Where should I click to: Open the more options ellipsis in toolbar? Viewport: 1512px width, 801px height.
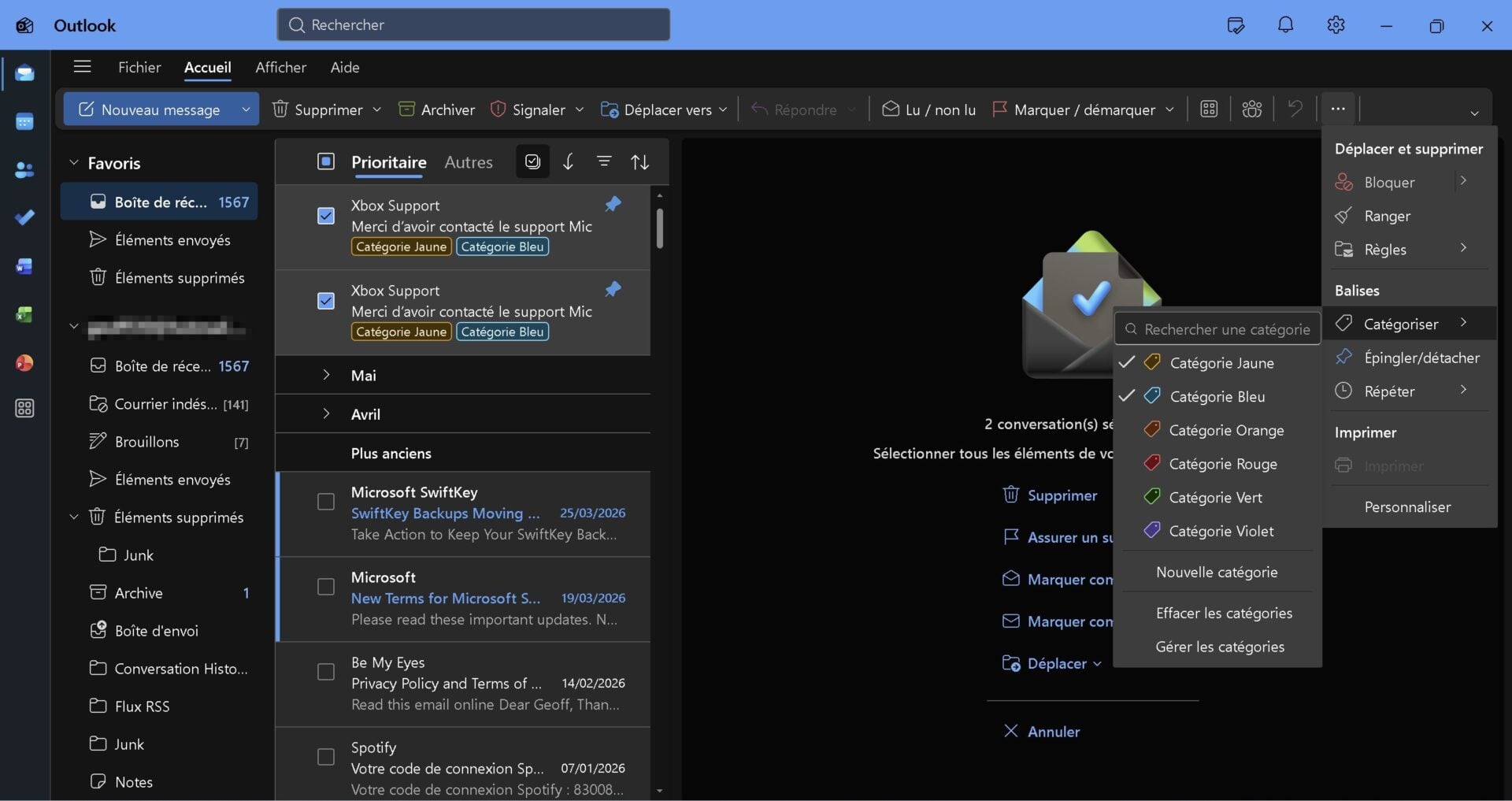coord(1338,109)
